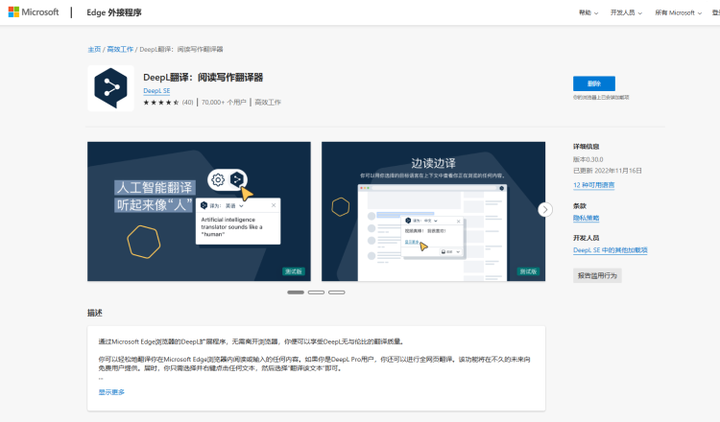Click the 70,000+ 个用户 text

pos(224,102)
